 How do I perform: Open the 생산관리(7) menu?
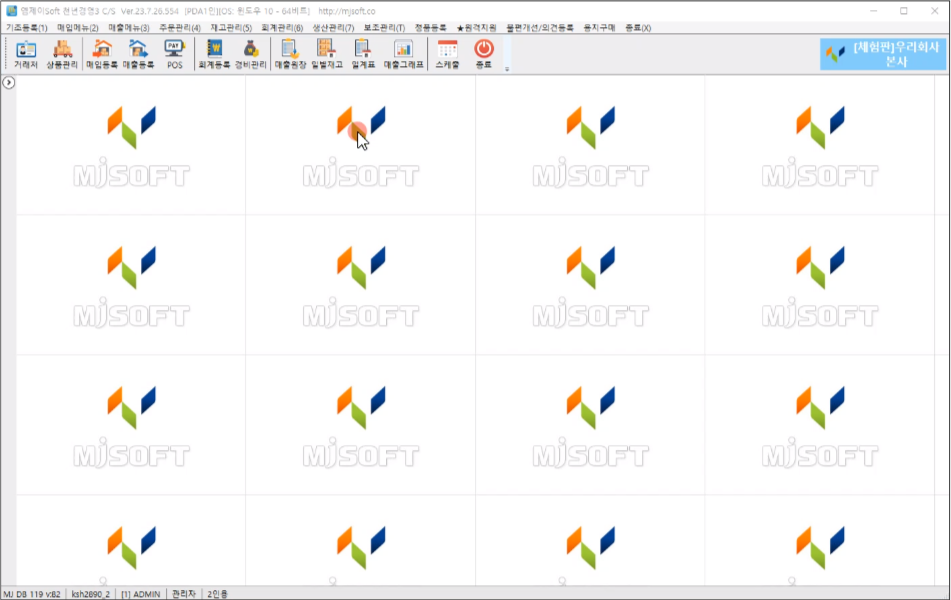point(333,28)
